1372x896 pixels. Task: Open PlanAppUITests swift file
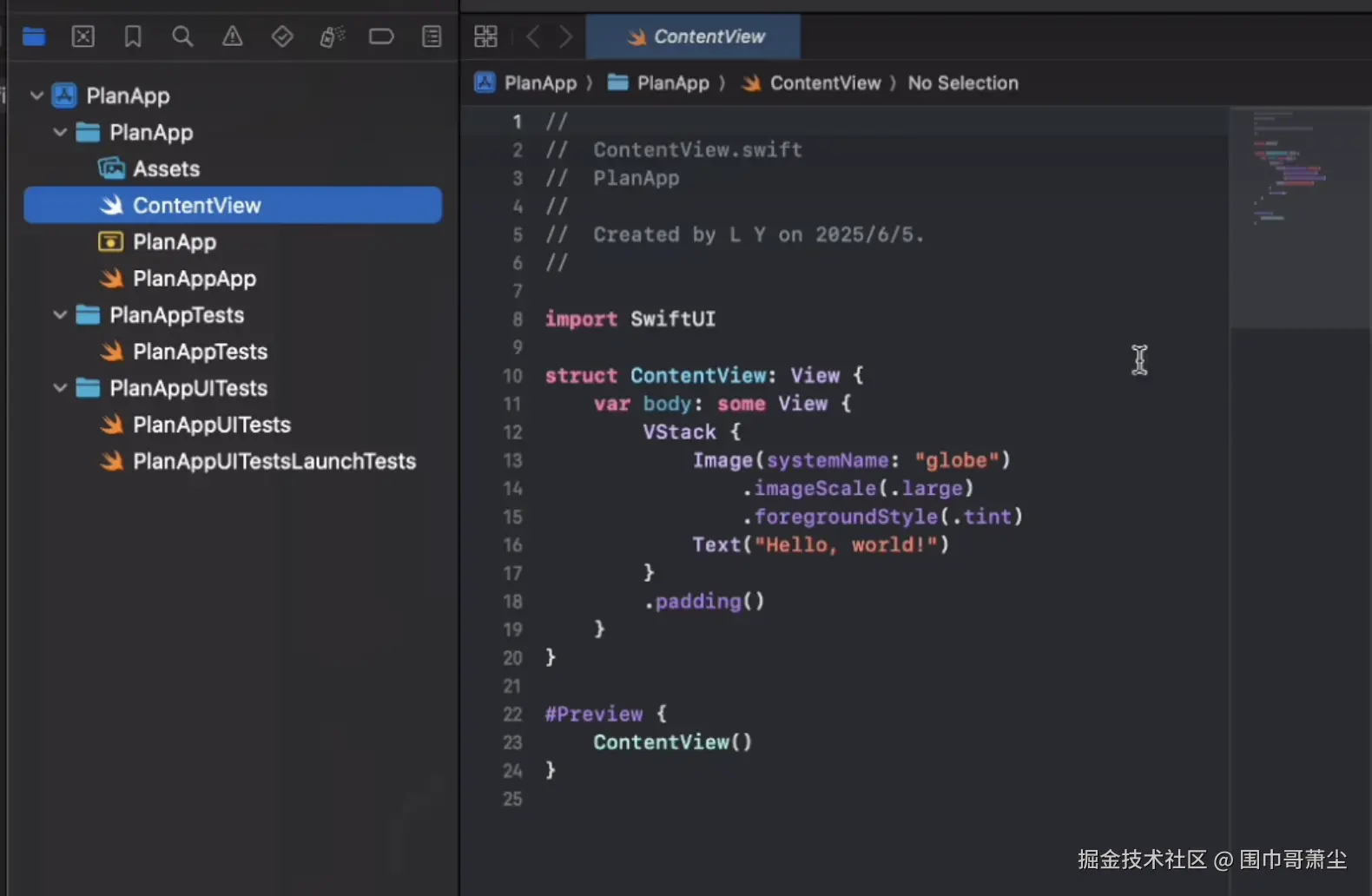tap(212, 424)
